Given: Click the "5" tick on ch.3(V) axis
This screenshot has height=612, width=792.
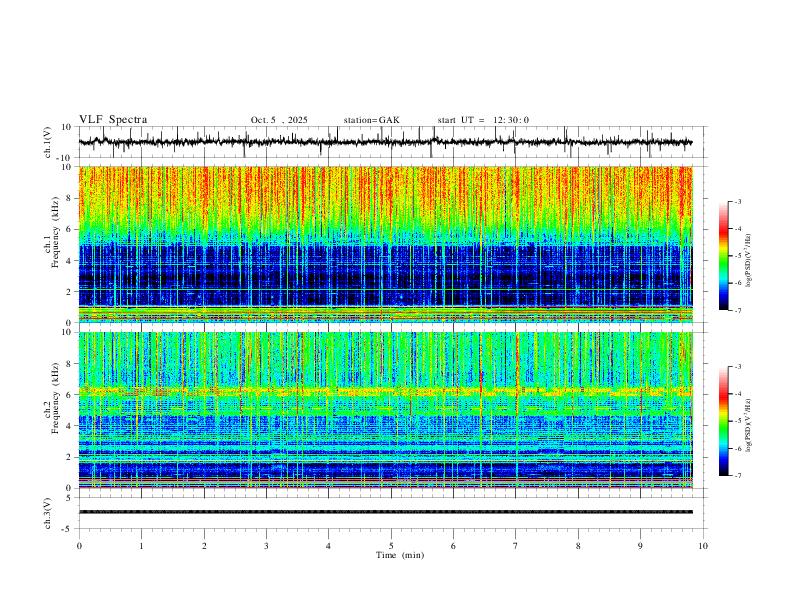Looking at the screenshot, I should coord(70,498).
